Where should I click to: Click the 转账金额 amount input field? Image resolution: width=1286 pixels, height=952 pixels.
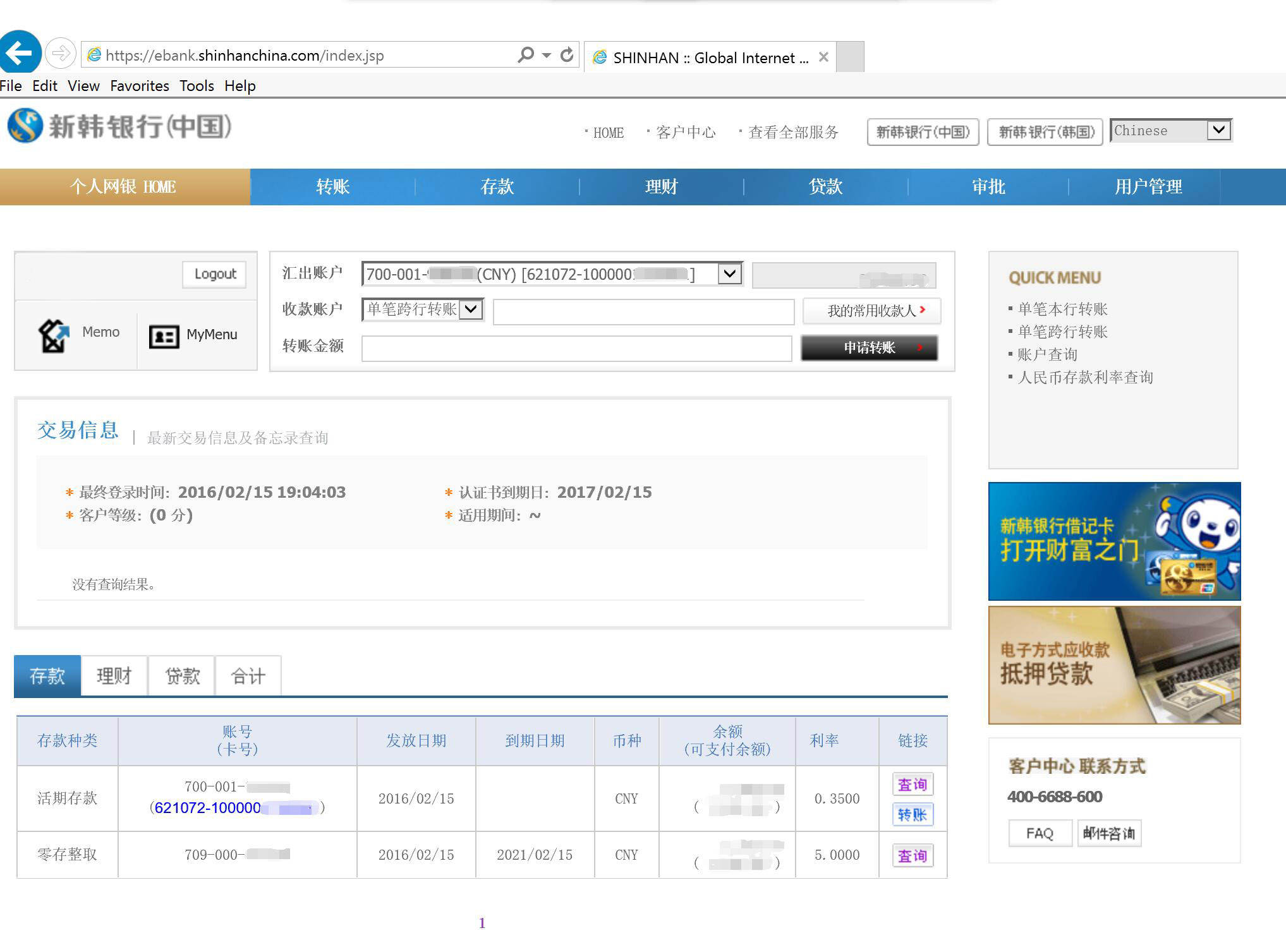[x=576, y=349]
